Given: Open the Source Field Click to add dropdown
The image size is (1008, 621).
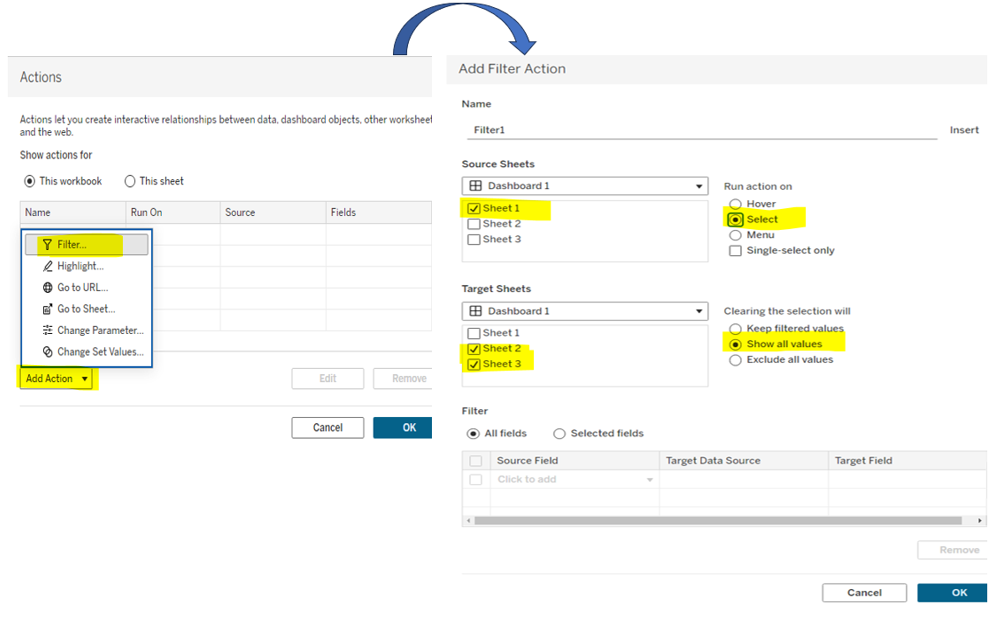Looking at the screenshot, I should [649, 480].
